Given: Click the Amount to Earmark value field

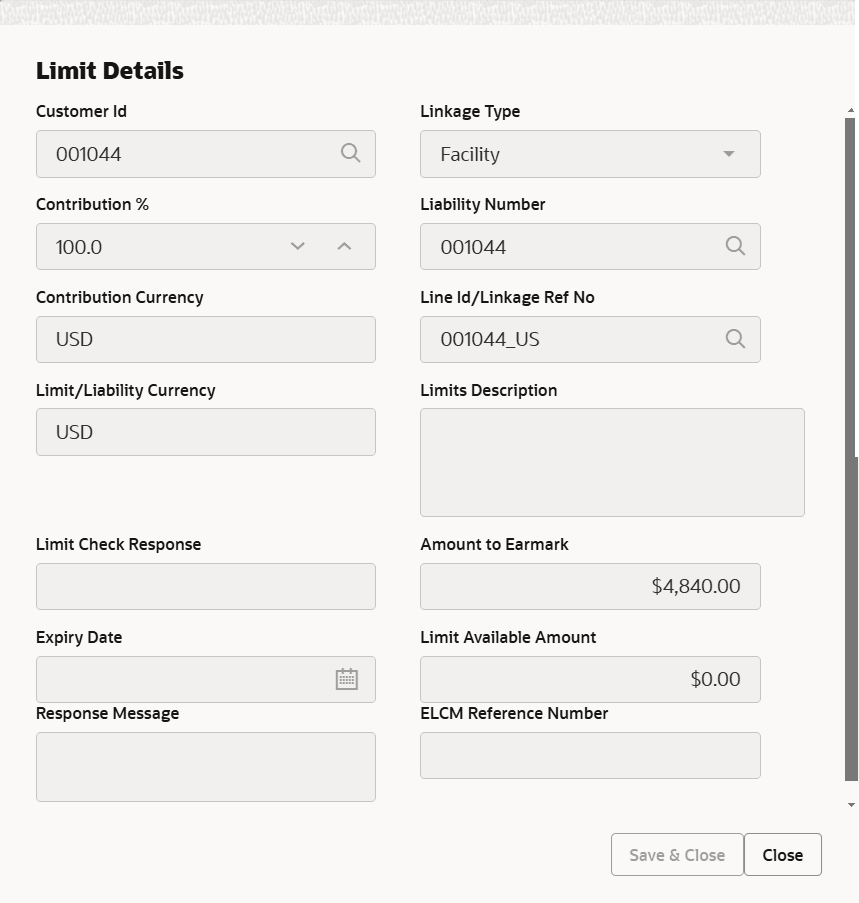Looking at the screenshot, I should (590, 586).
